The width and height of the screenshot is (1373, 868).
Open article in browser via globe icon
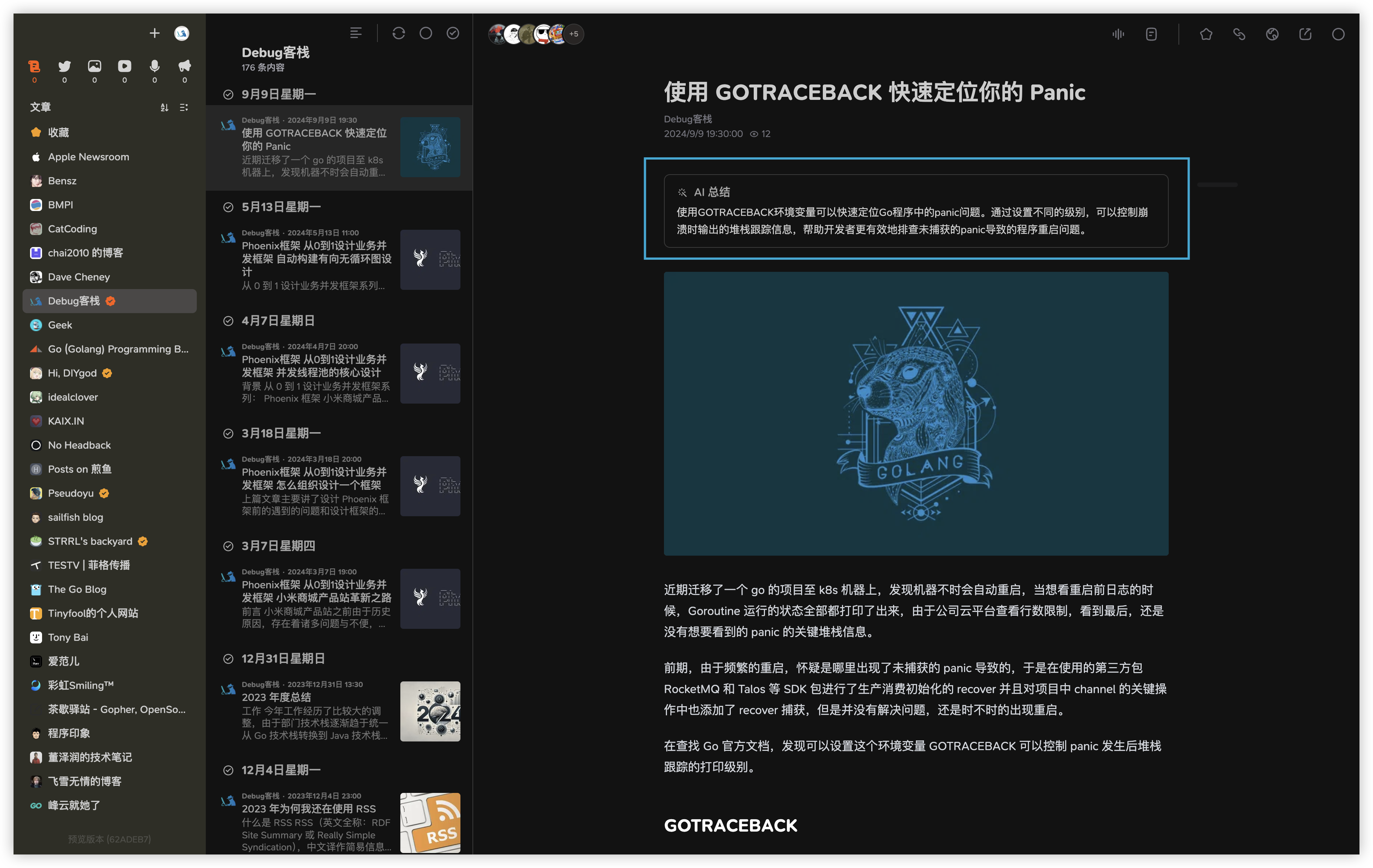click(x=1272, y=34)
